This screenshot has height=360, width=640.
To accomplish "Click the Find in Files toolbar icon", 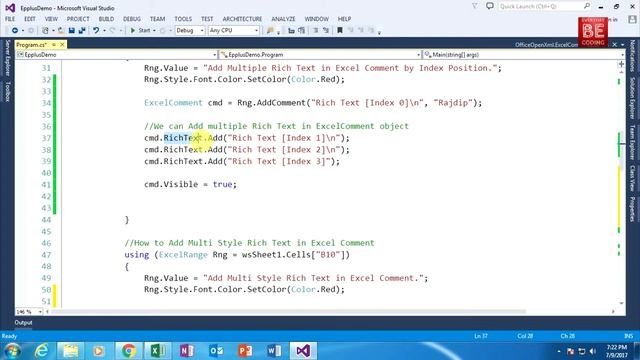I will pos(270,31).
